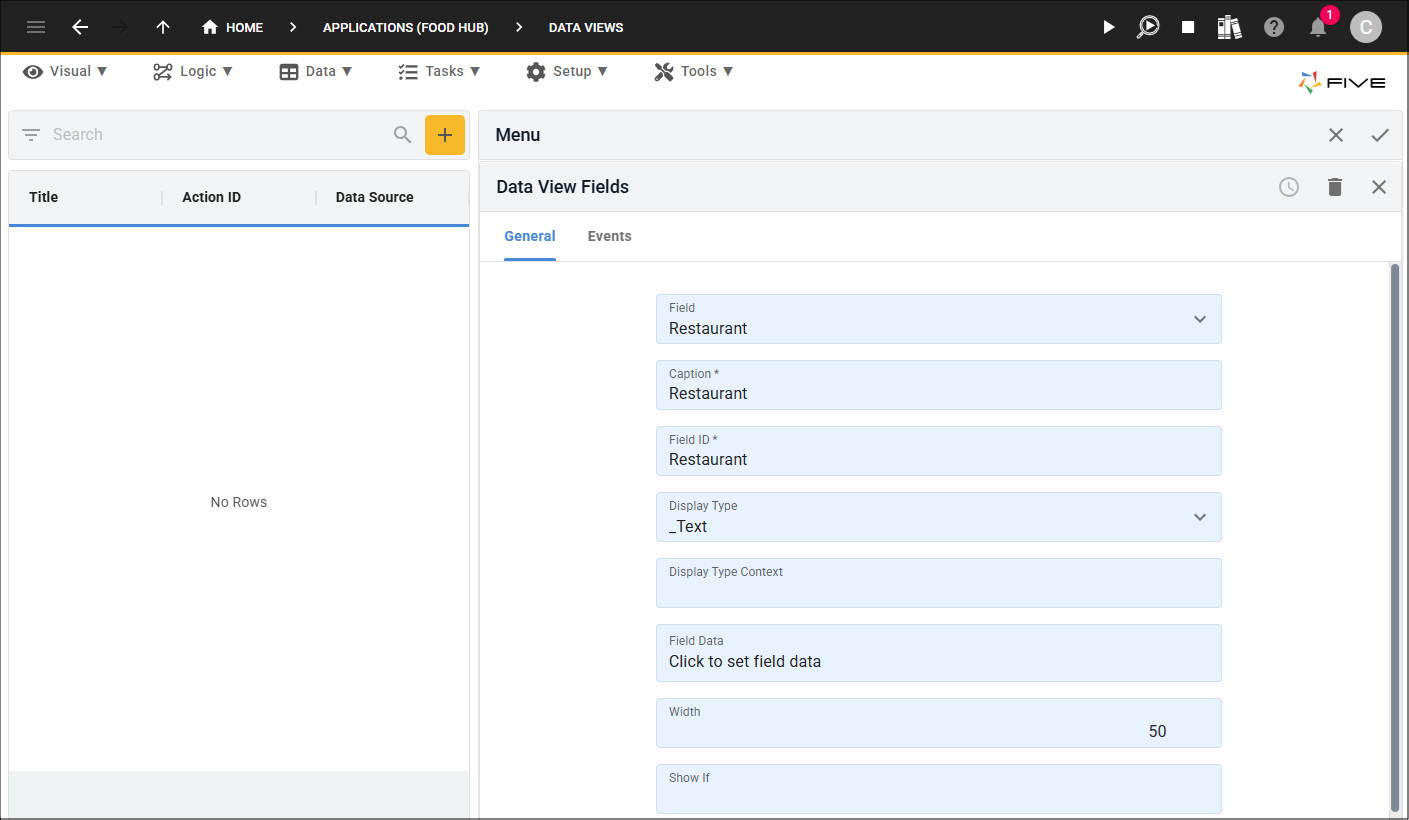Screen dimensions: 1409x820
Task: Open the Visual menu
Action: (x=65, y=71)
